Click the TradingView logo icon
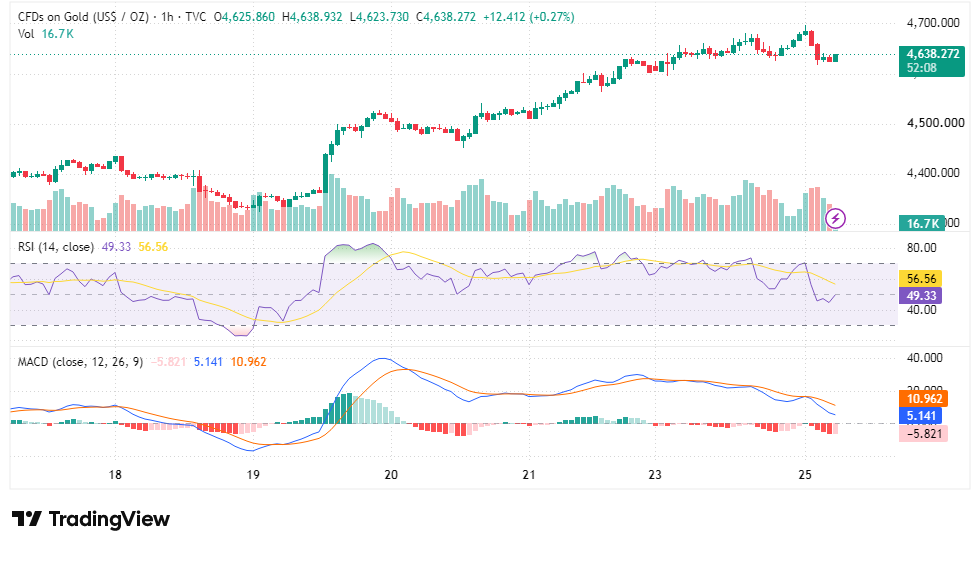 click(x=27, y=519)
